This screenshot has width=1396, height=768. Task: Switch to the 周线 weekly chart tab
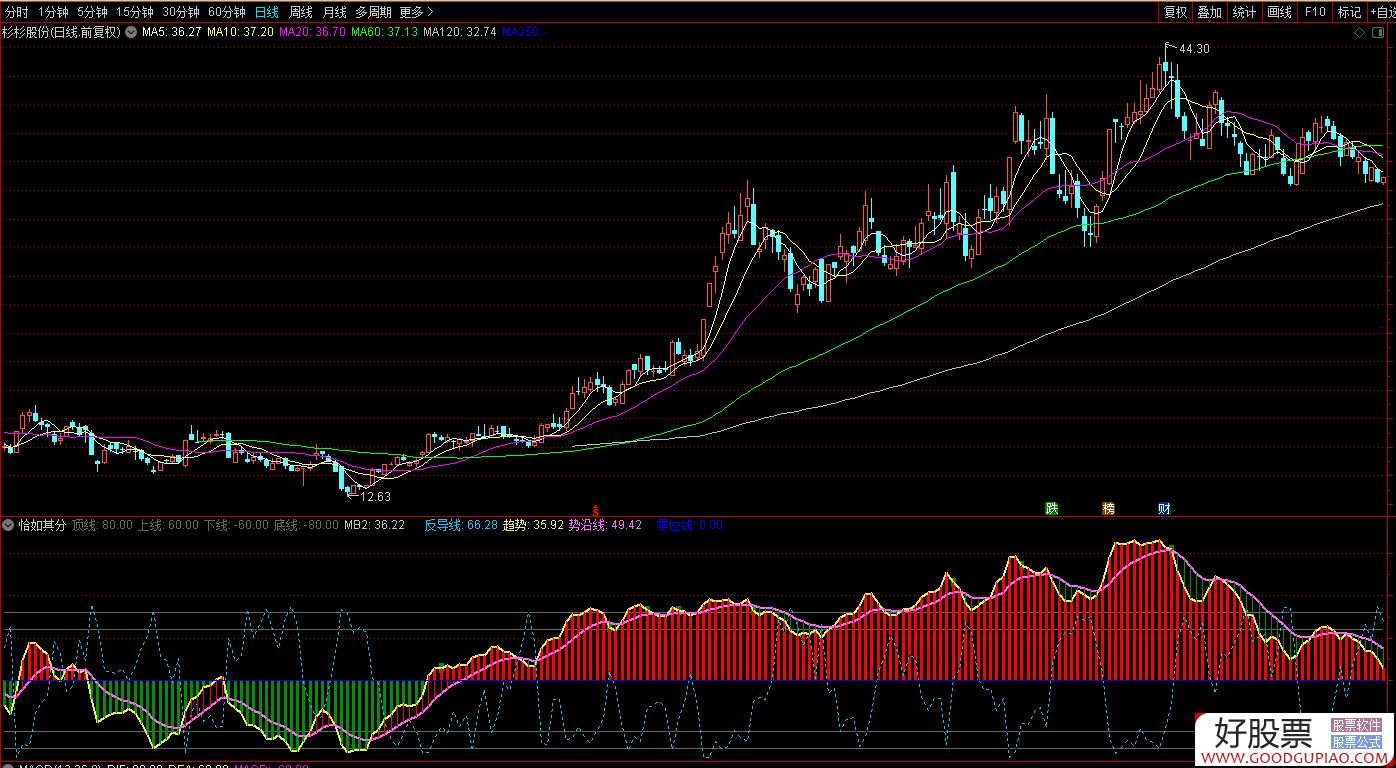301,12
